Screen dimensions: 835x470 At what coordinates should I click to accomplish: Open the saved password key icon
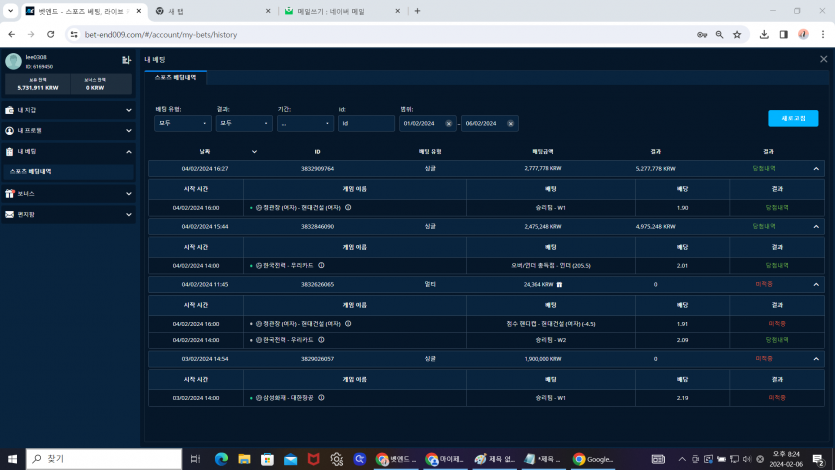pyautogui.click(x=702, y=35)
